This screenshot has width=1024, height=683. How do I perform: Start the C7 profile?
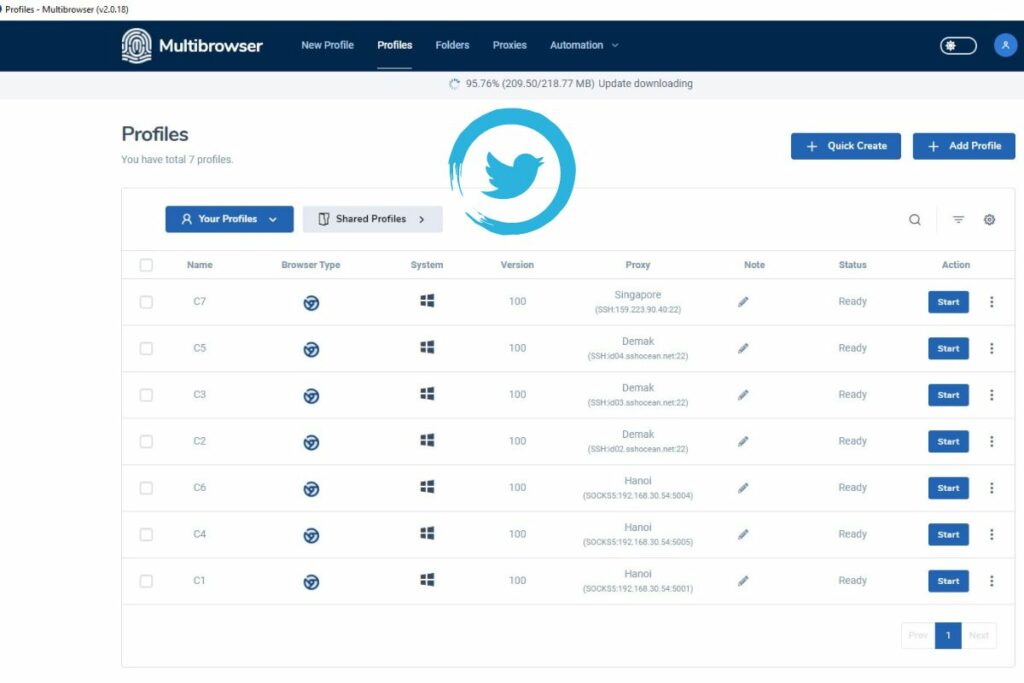pos(948,302)
